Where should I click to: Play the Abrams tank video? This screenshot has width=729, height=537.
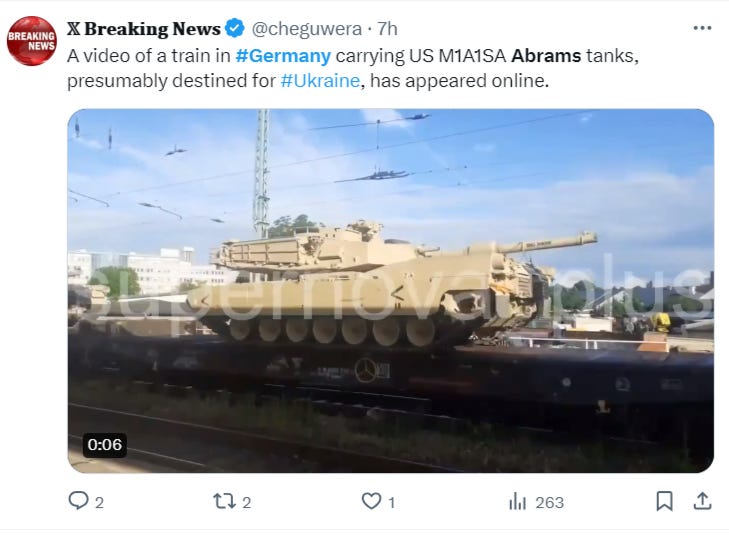pyautogui.click(x=391, y=291)
